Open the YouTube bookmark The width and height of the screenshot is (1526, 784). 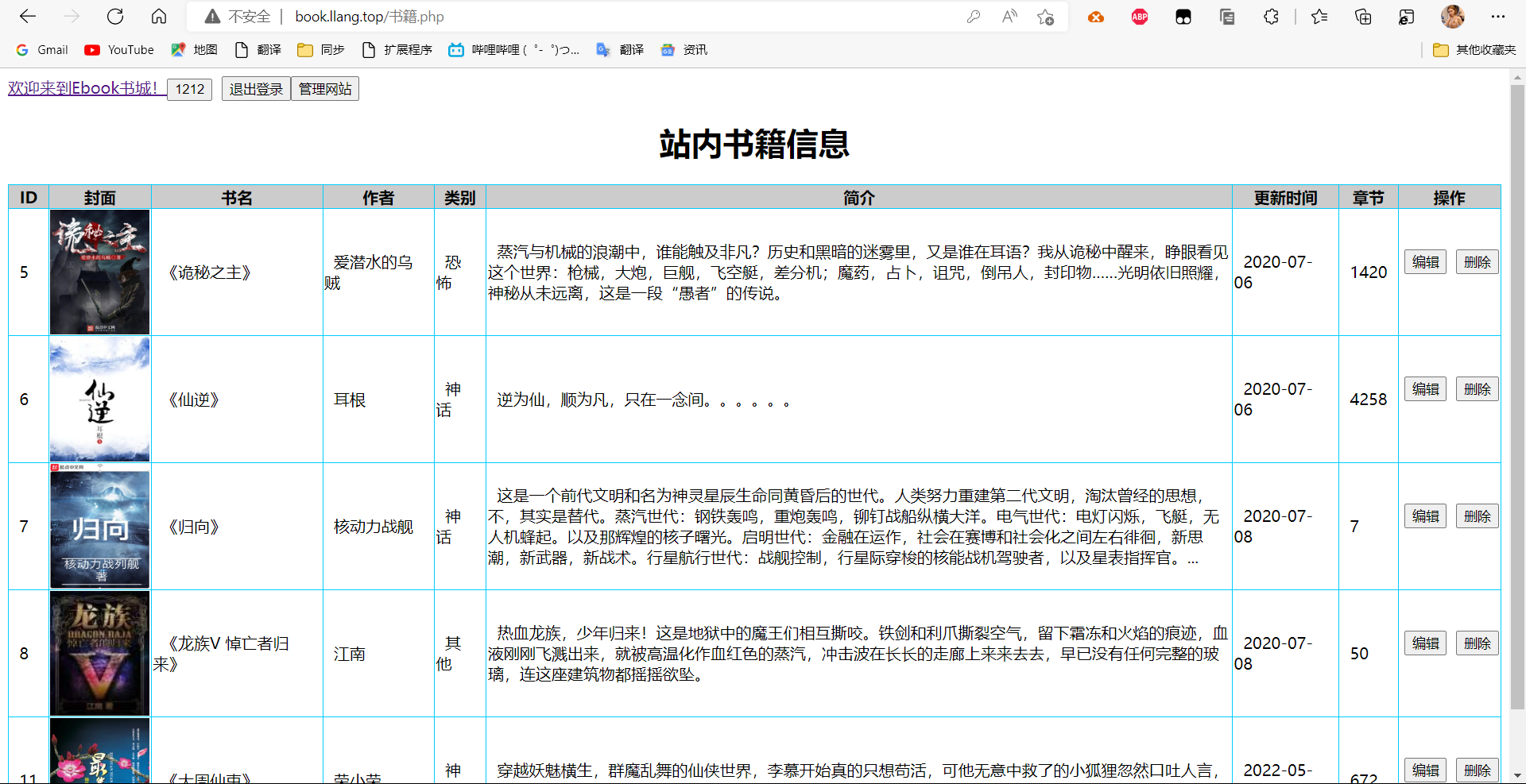click(119, 50)
